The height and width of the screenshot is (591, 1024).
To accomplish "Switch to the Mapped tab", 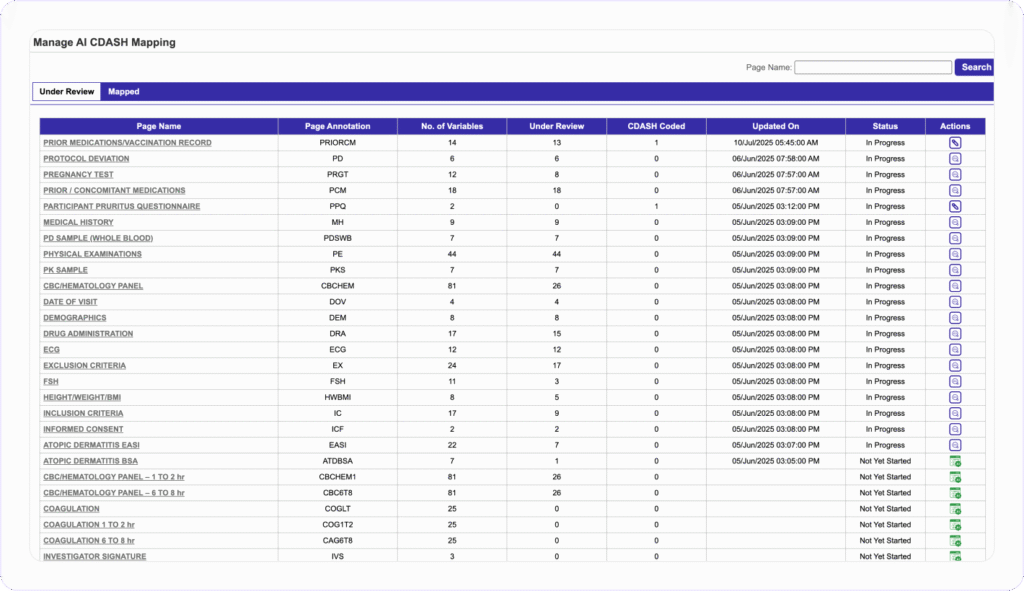I will point(123,91).
